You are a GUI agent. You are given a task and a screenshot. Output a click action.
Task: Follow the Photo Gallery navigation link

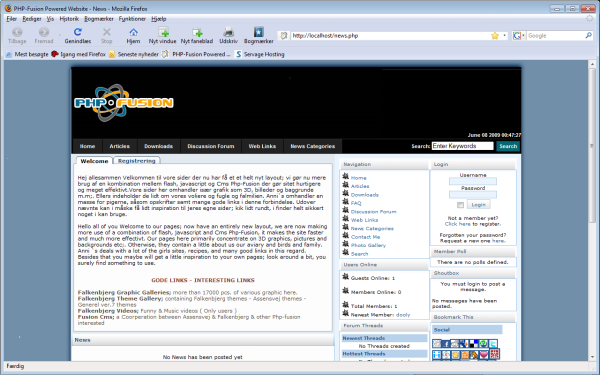click(x=368, y=245)
